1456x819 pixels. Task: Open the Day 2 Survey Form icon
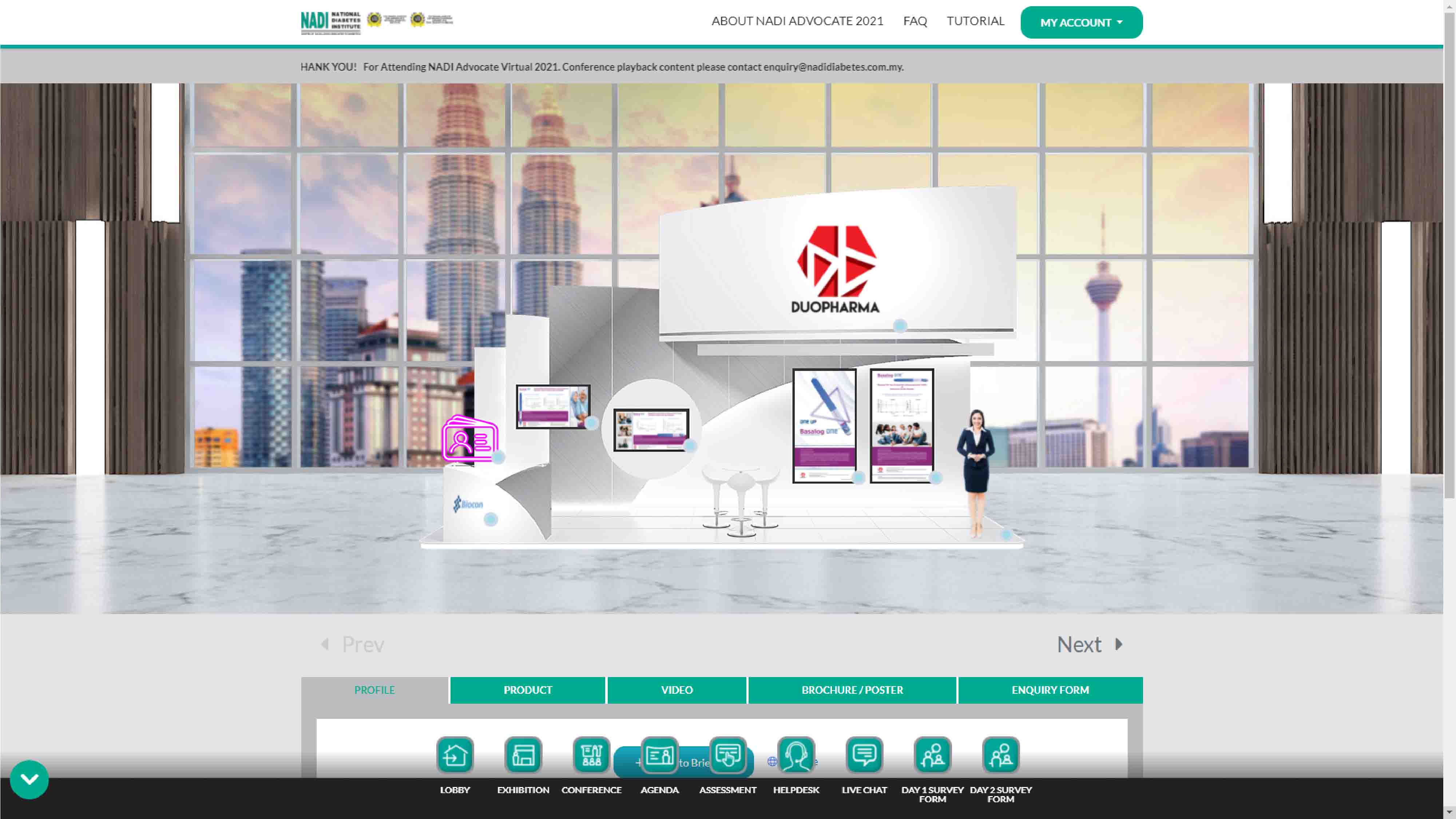pos(1000,755)
